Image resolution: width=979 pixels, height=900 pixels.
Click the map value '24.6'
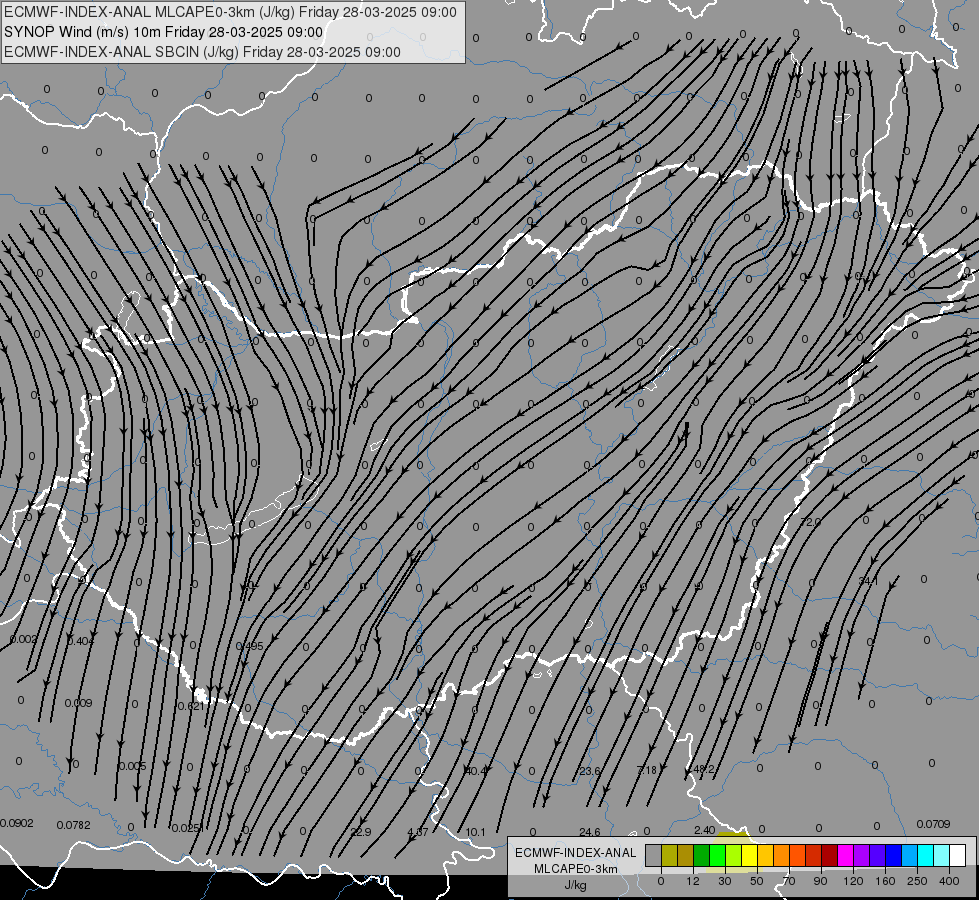pyautogui.click(x=589, y=832)
